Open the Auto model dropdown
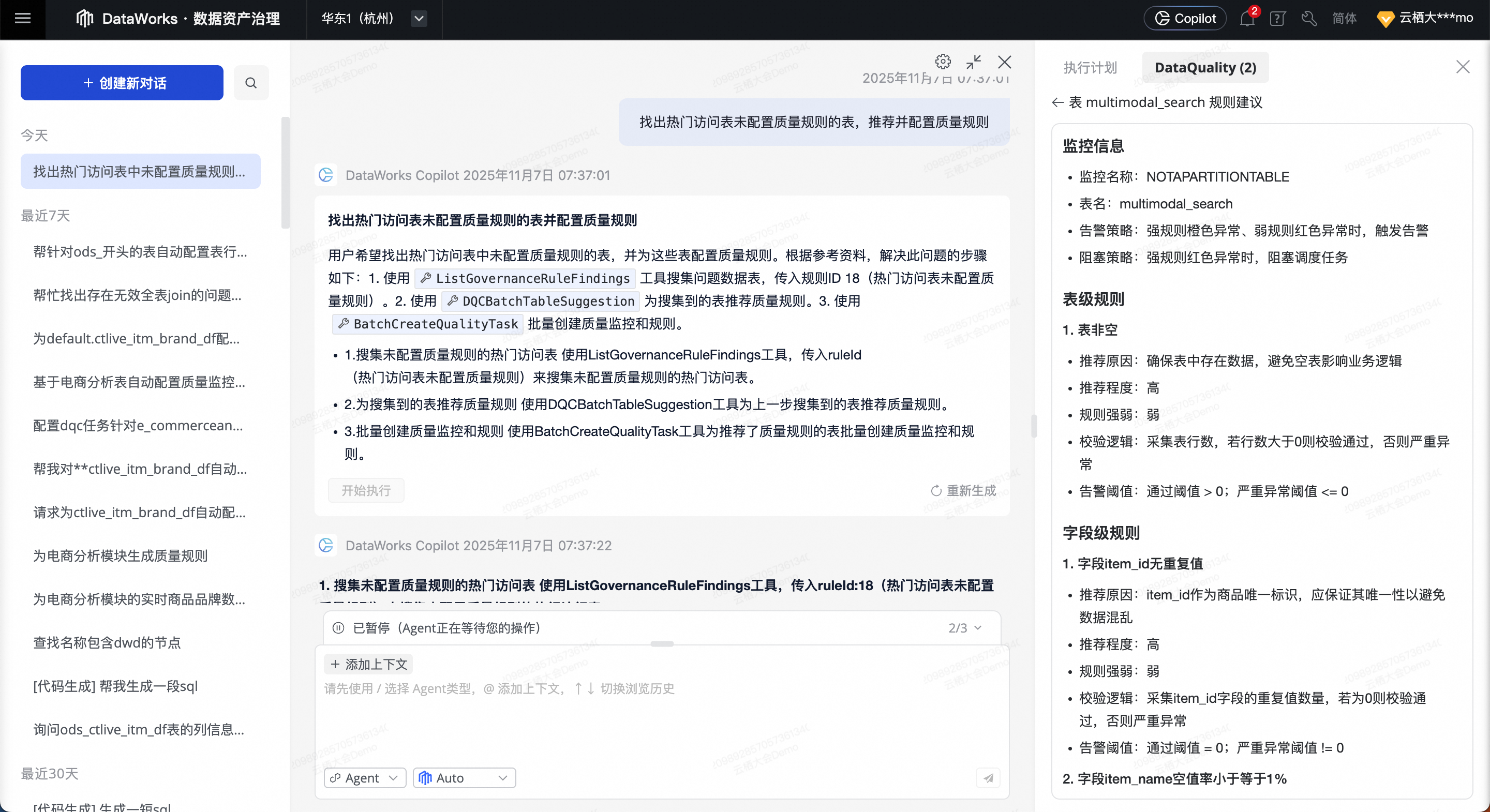This screenshot has height=812, width=1490. [464, 778]
